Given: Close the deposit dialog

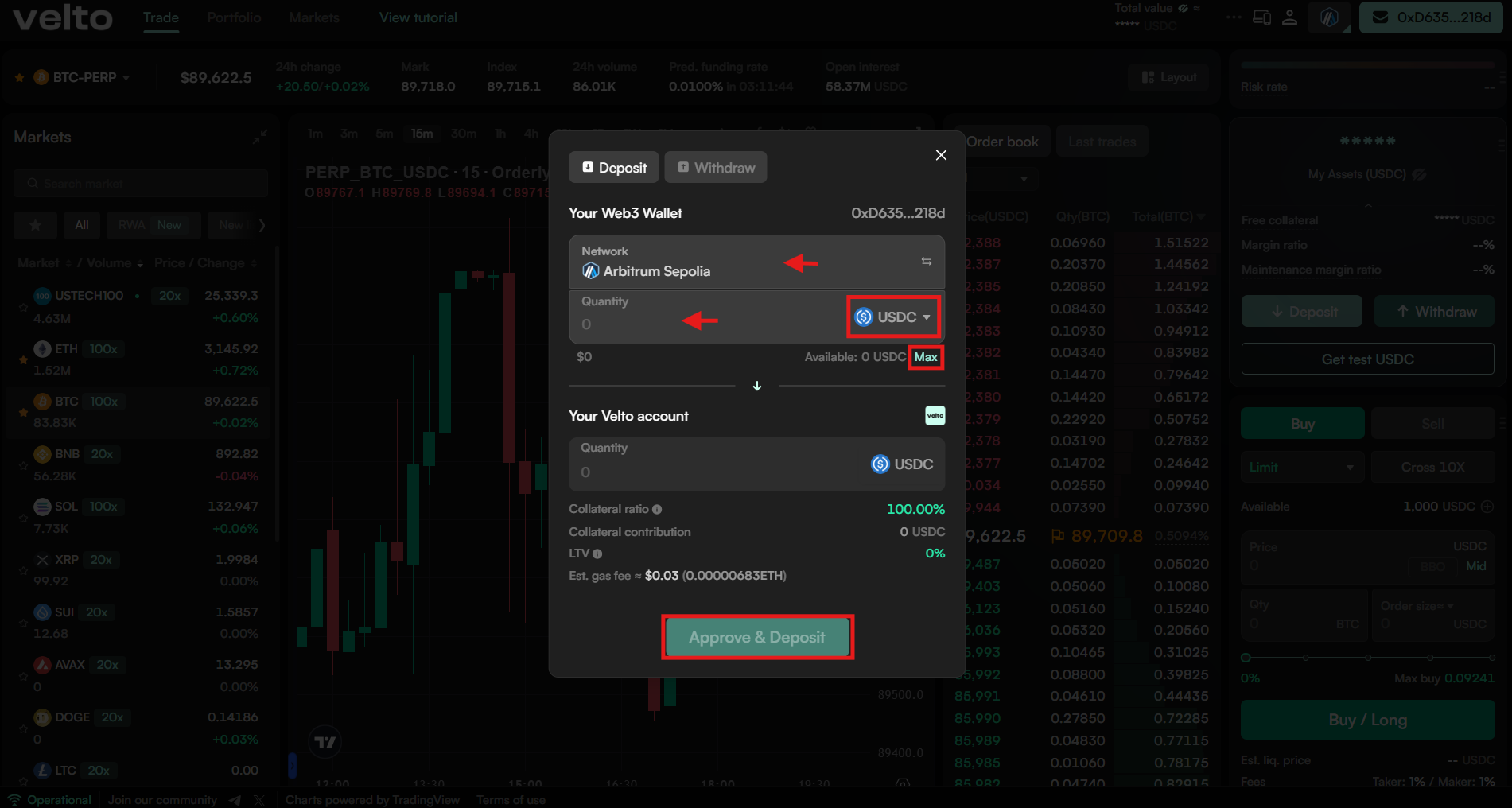Looking at the screenshot, I should coord(941,155).
